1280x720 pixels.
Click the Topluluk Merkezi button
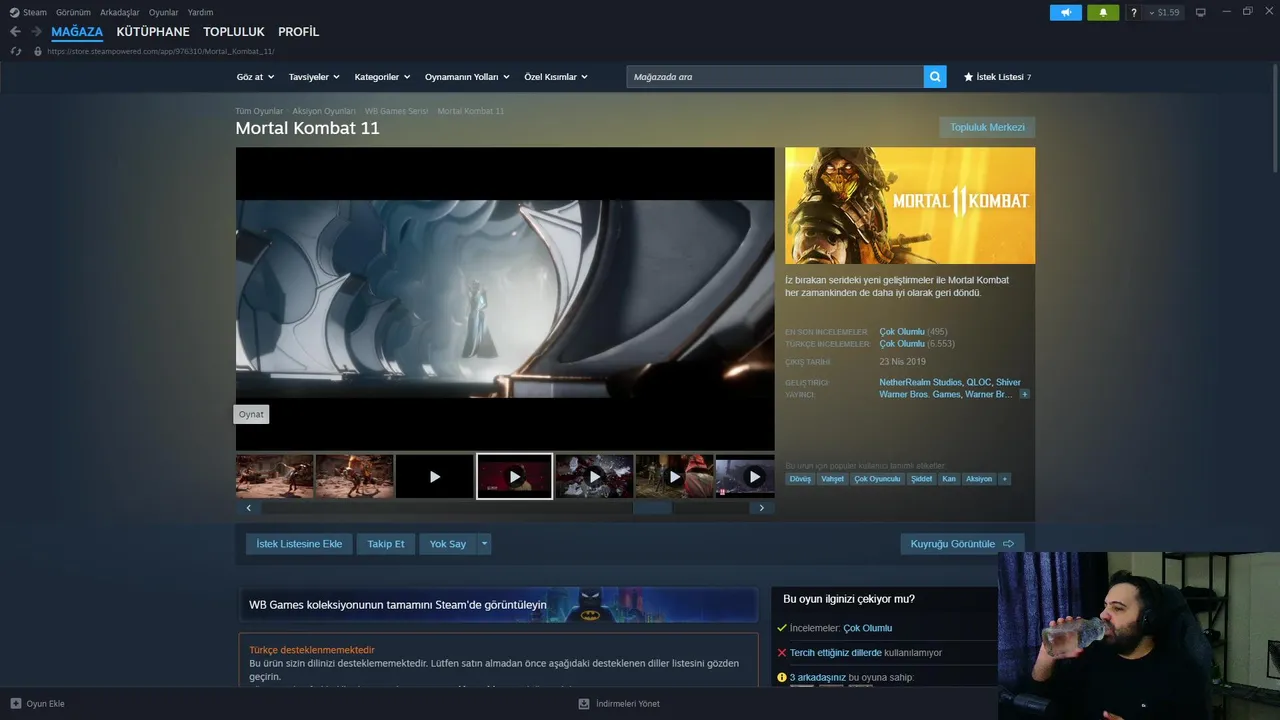point(987,127)
